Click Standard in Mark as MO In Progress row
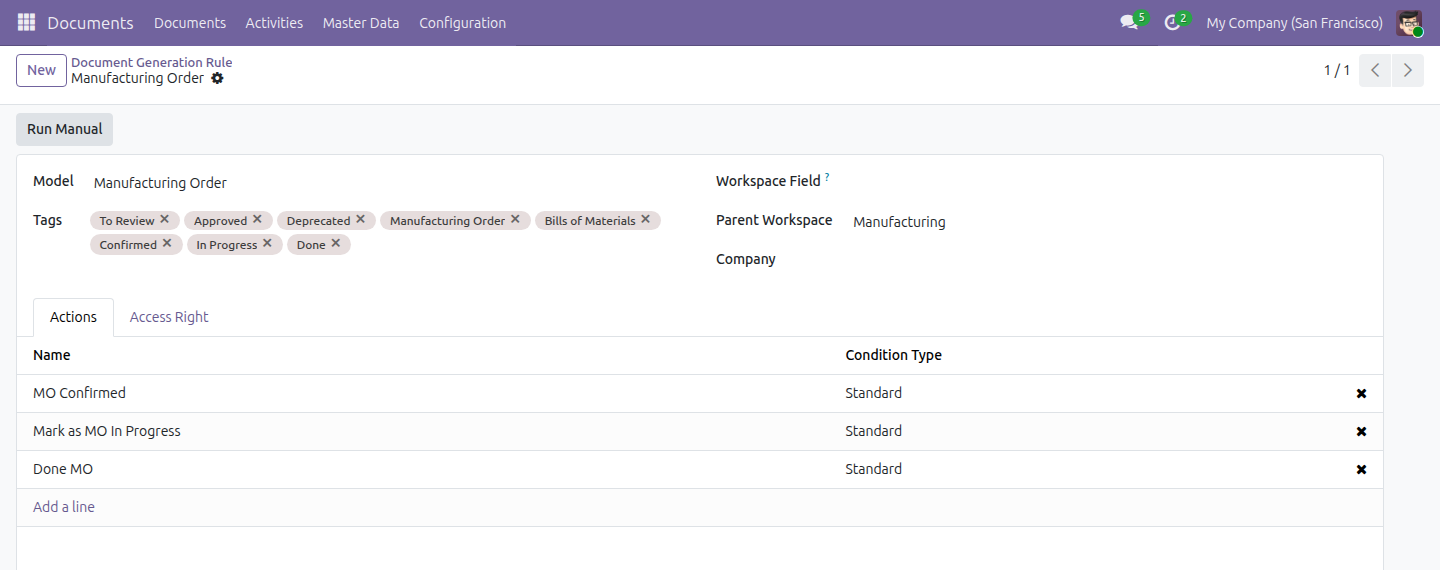The height and width of the screenshot is (570, 1440). coord(874,431)
